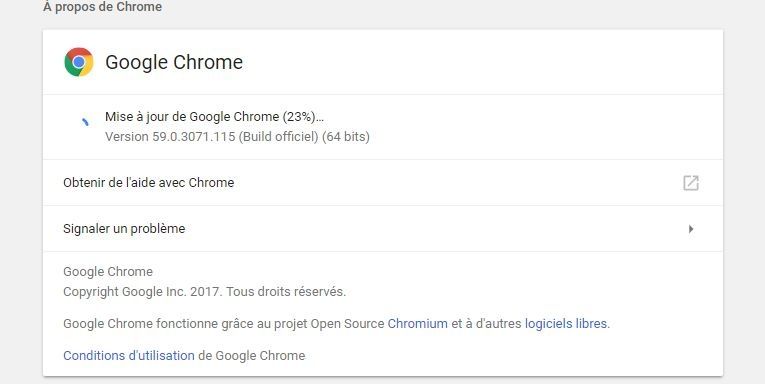This screenshot has height=384, width=765.
Task: Click the gray Google Chrome footer label
Action: click(108, 272)
